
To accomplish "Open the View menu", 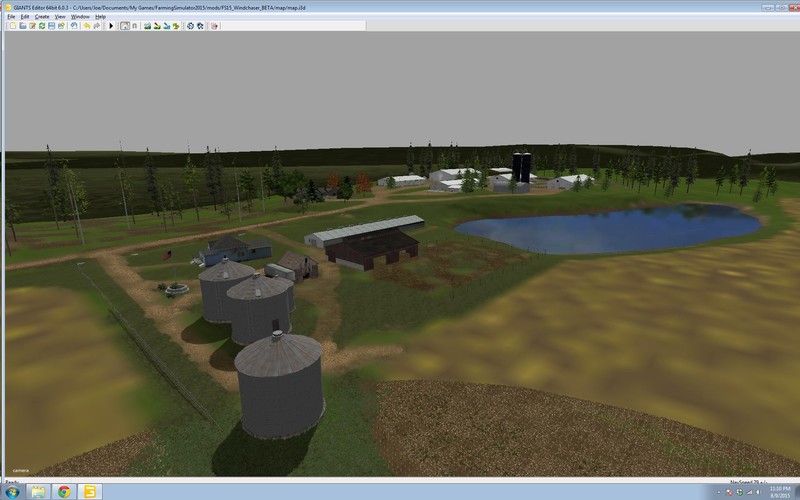I will tap(60, 17).
